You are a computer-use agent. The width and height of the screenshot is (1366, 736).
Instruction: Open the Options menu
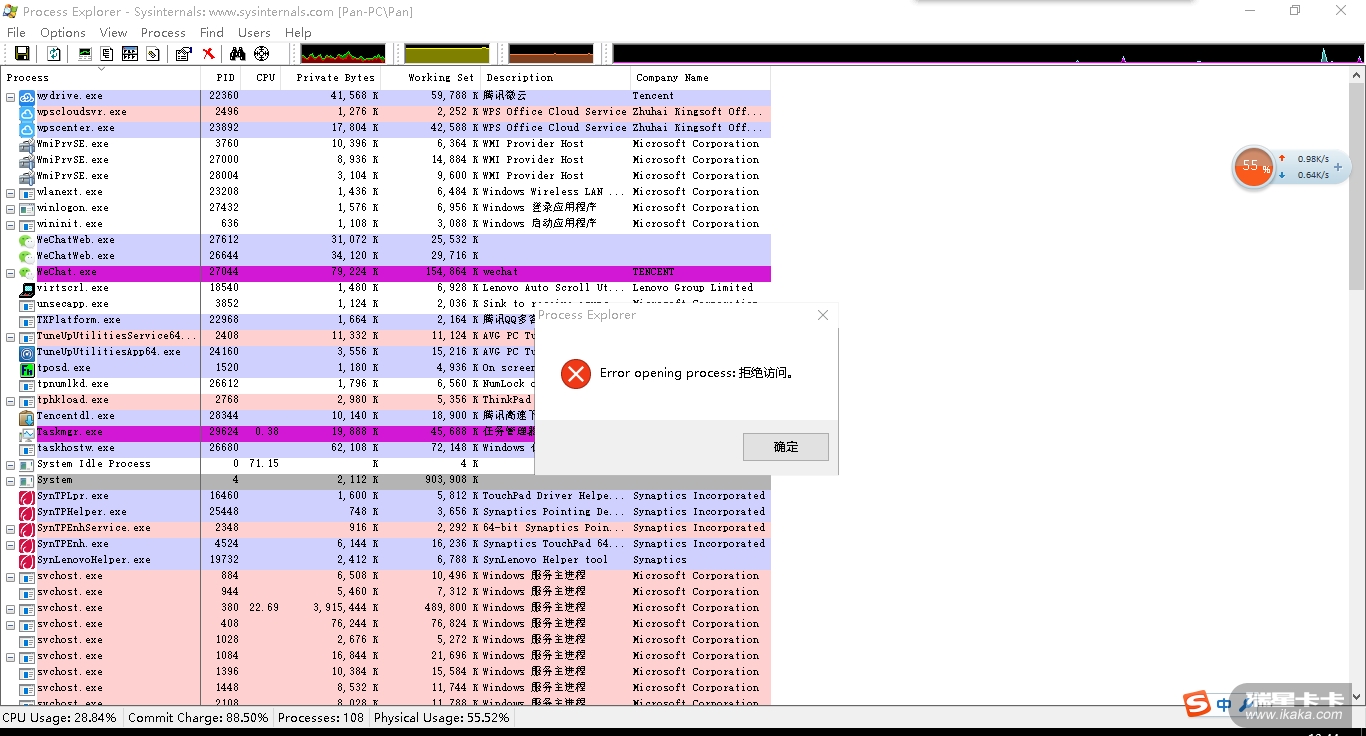tap(63, 32)
